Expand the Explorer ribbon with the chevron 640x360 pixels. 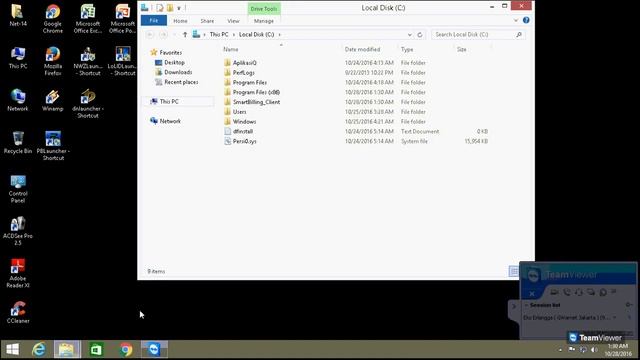point(516,20)
